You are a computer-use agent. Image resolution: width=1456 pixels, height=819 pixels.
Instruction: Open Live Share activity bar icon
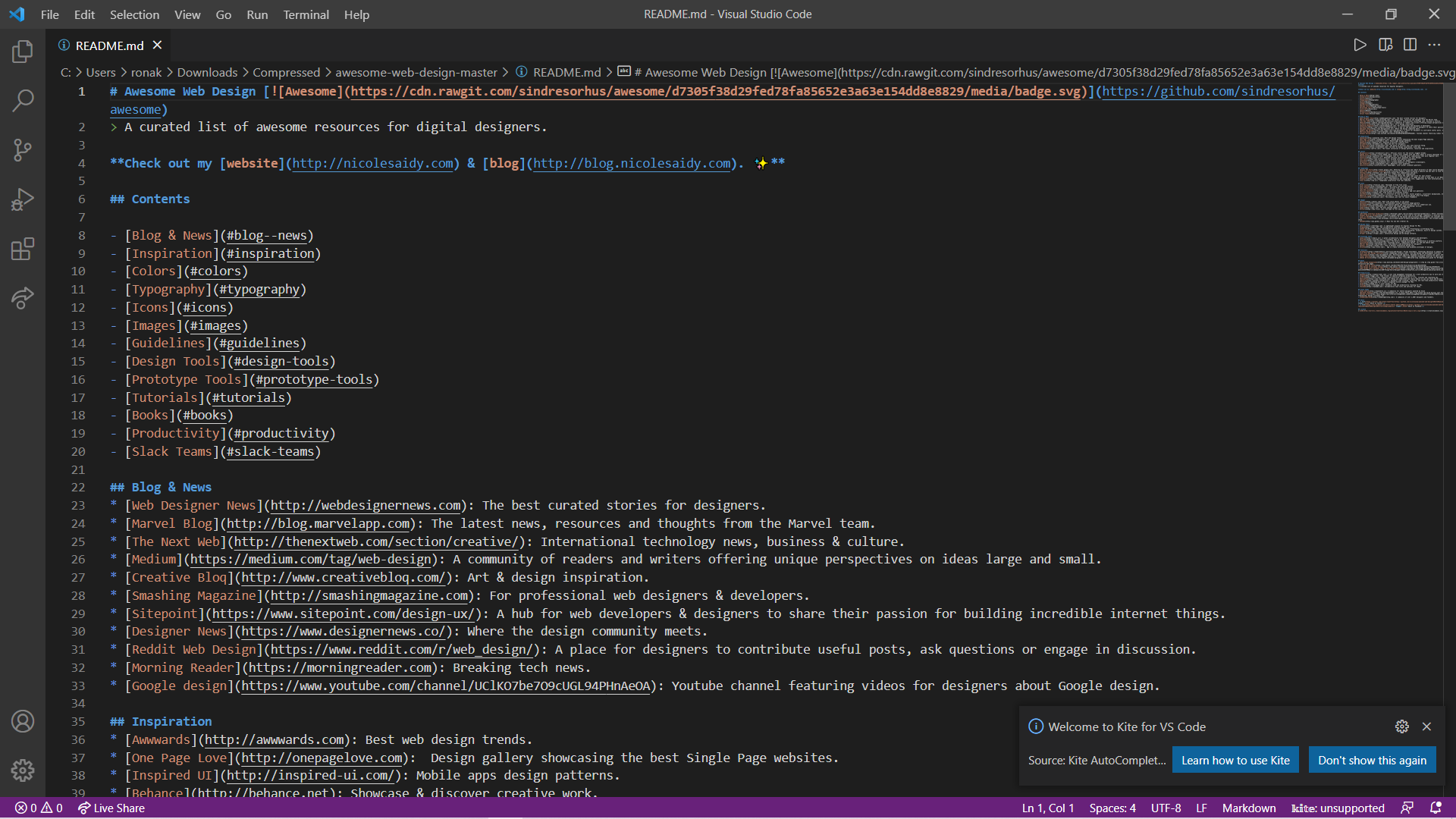pyautogui.click(x=23, y=298)
